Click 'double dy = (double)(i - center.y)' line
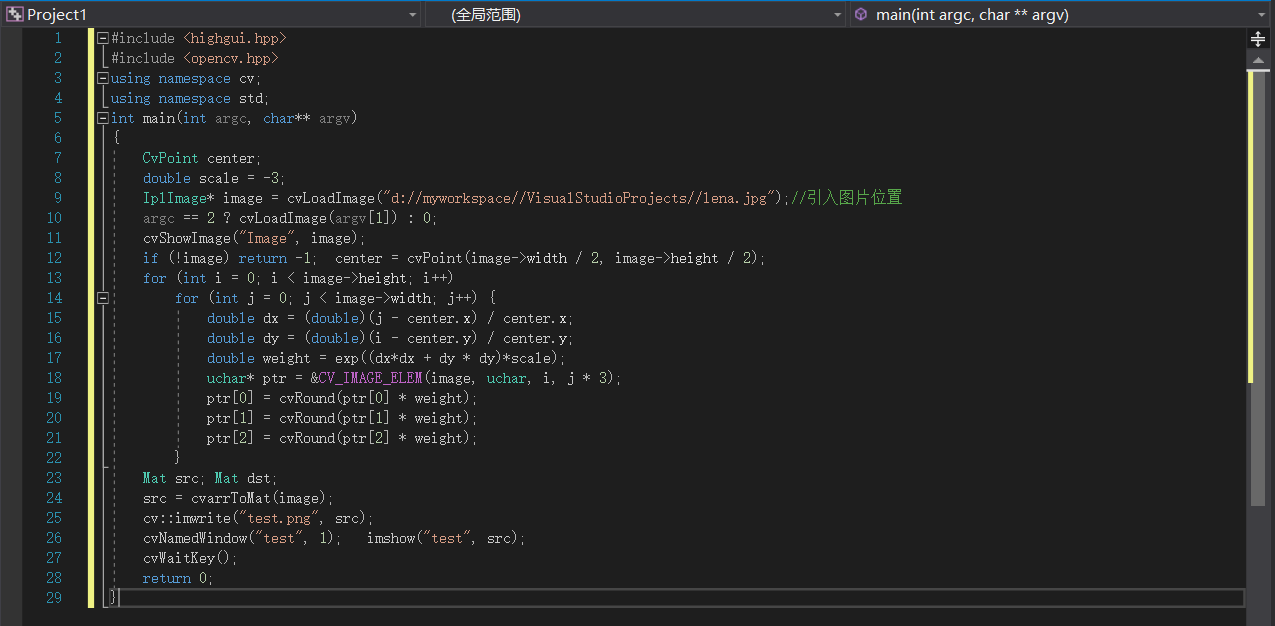The width and height of the screenshot is (1275, 626). (391, 338)
